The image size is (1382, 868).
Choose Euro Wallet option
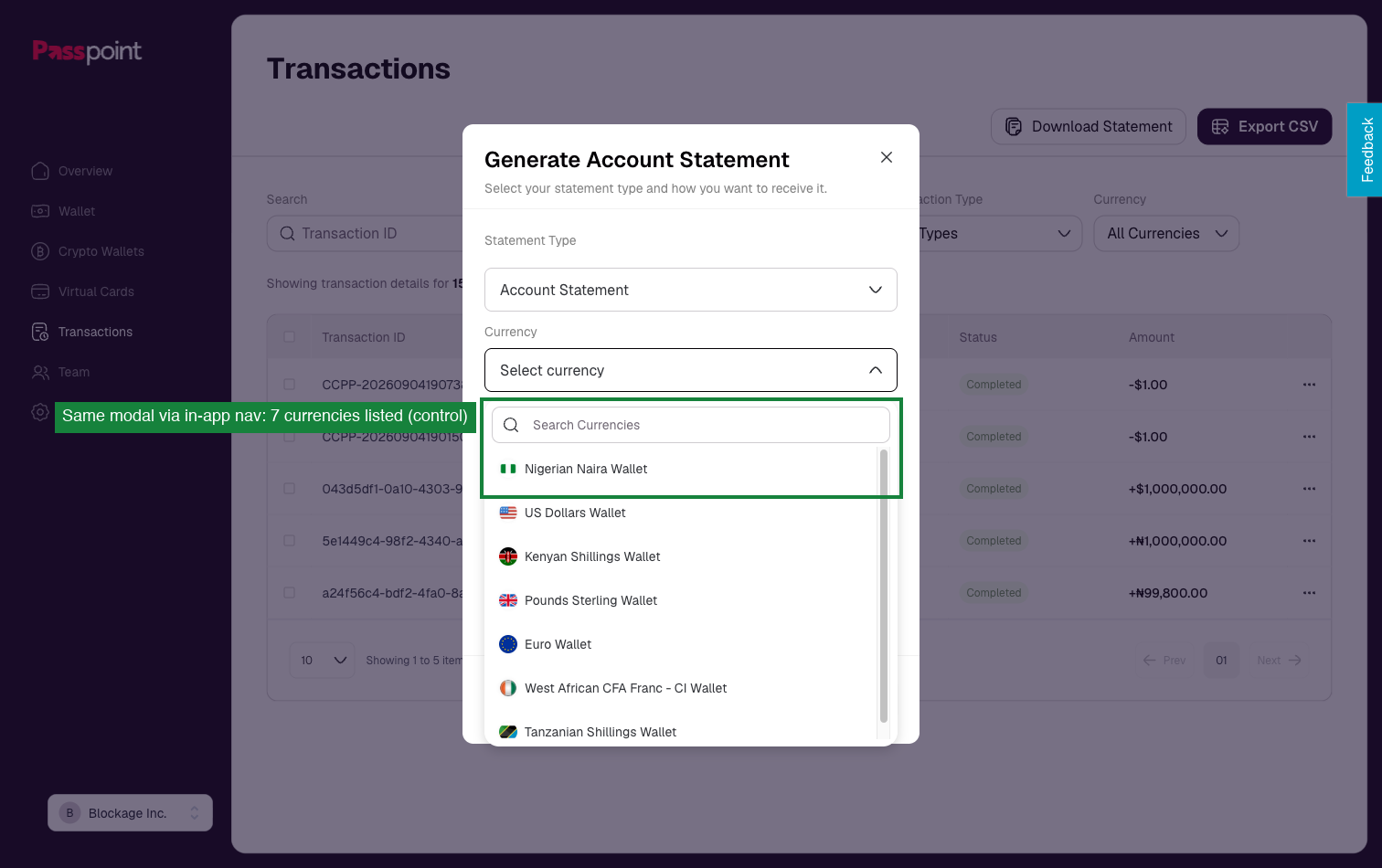point(681,644)
